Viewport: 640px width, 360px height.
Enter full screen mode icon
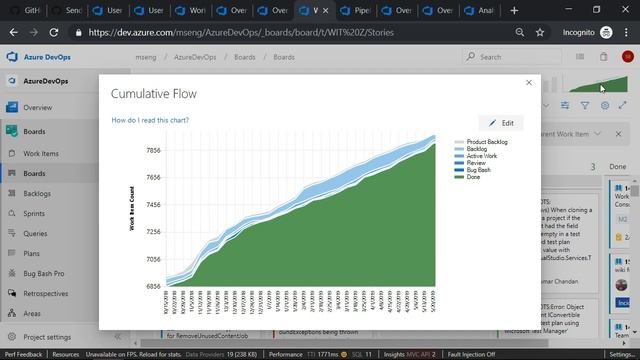(622, 105)
